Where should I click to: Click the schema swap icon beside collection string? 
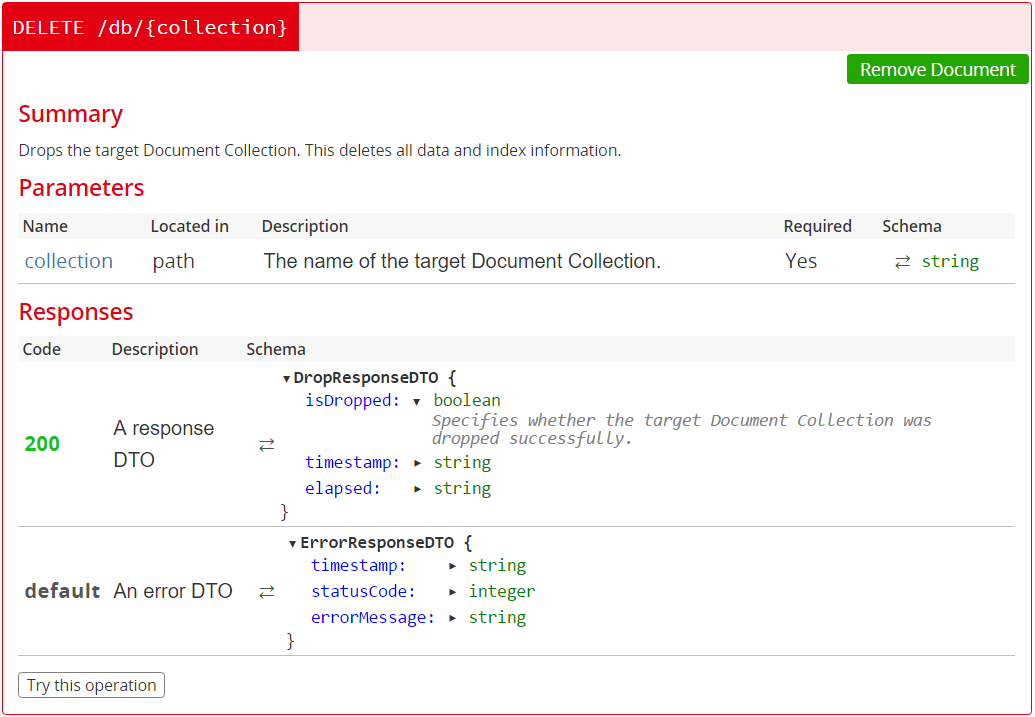902,262
